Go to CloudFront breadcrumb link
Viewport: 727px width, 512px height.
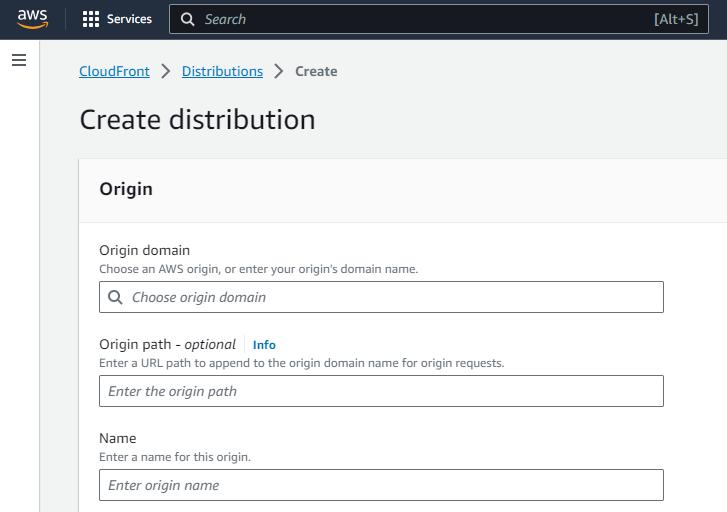(x=114, y=71)
